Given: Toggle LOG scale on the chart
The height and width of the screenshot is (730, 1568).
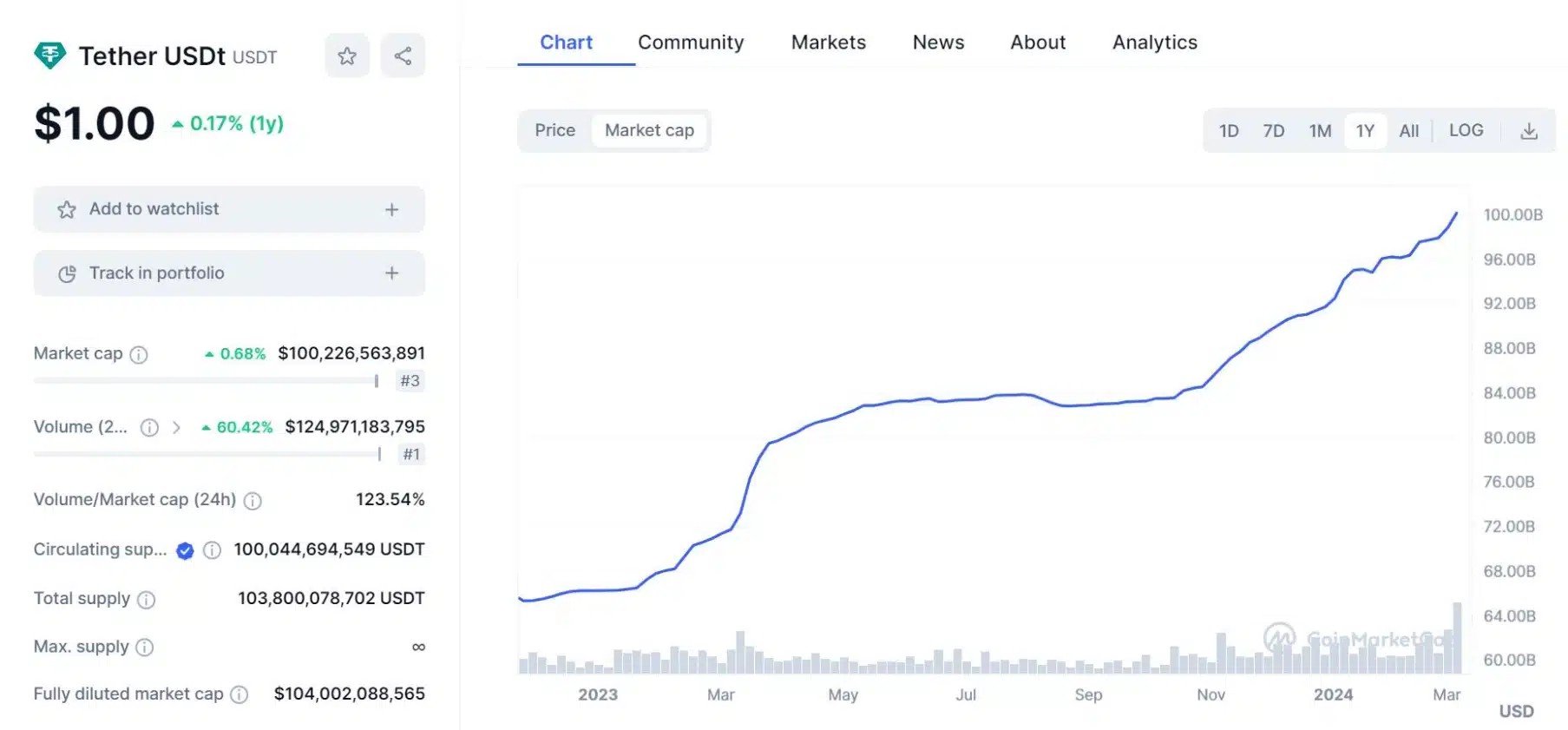Looking at the screenshot, I should (x=1466, y=130).
